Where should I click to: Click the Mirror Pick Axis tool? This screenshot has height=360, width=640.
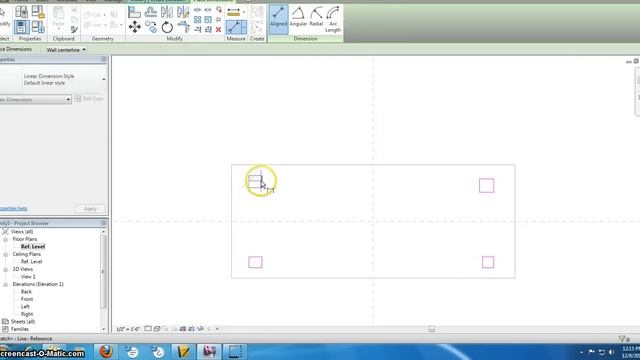click(167, 12)
